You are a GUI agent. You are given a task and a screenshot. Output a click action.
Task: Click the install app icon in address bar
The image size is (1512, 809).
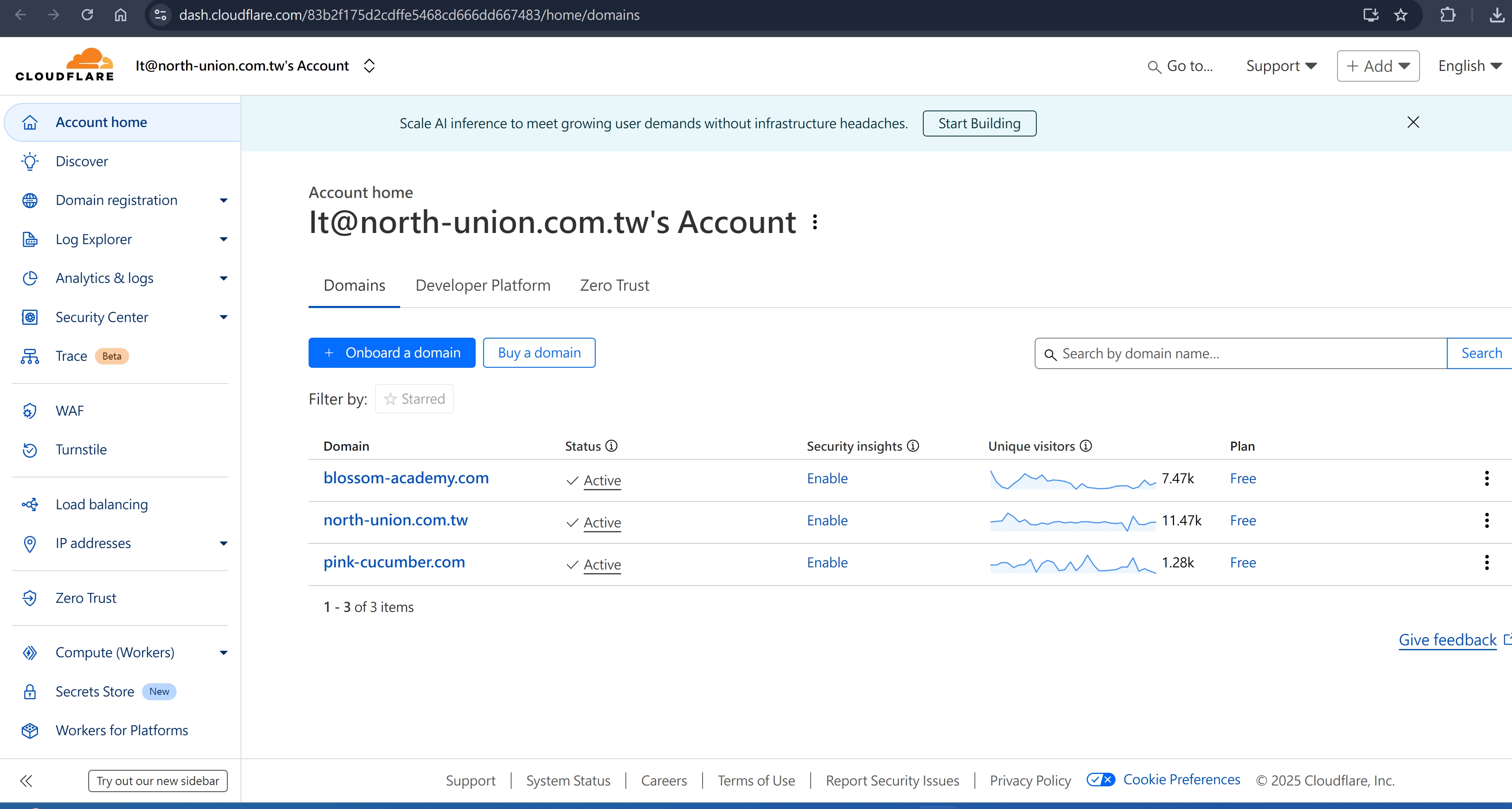pyautogui.click(x=1370, y=15)
